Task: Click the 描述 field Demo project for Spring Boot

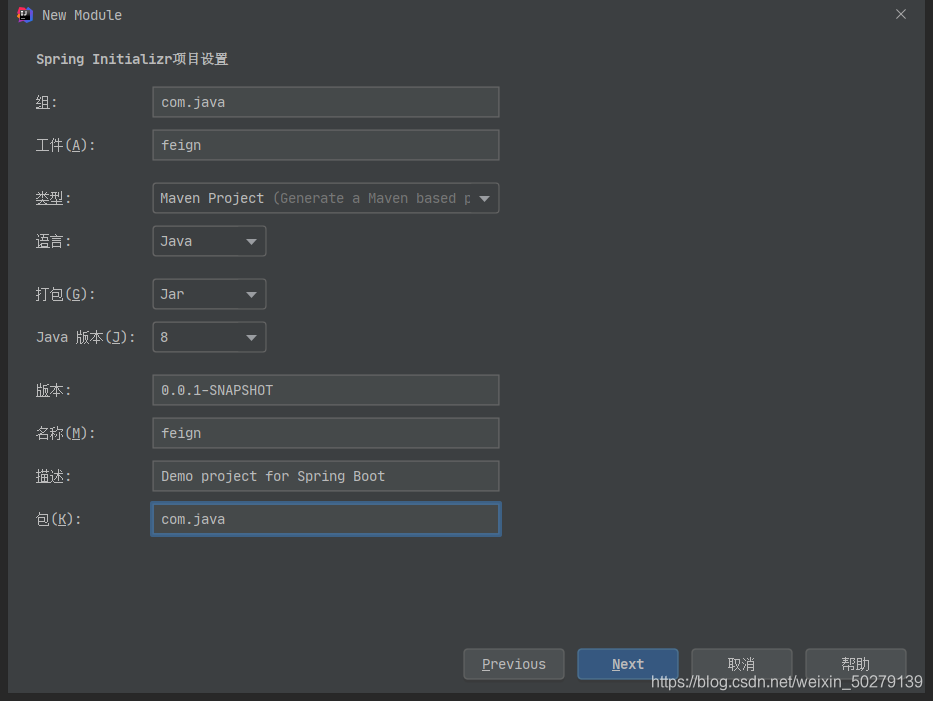Action: tap(325, 476)
